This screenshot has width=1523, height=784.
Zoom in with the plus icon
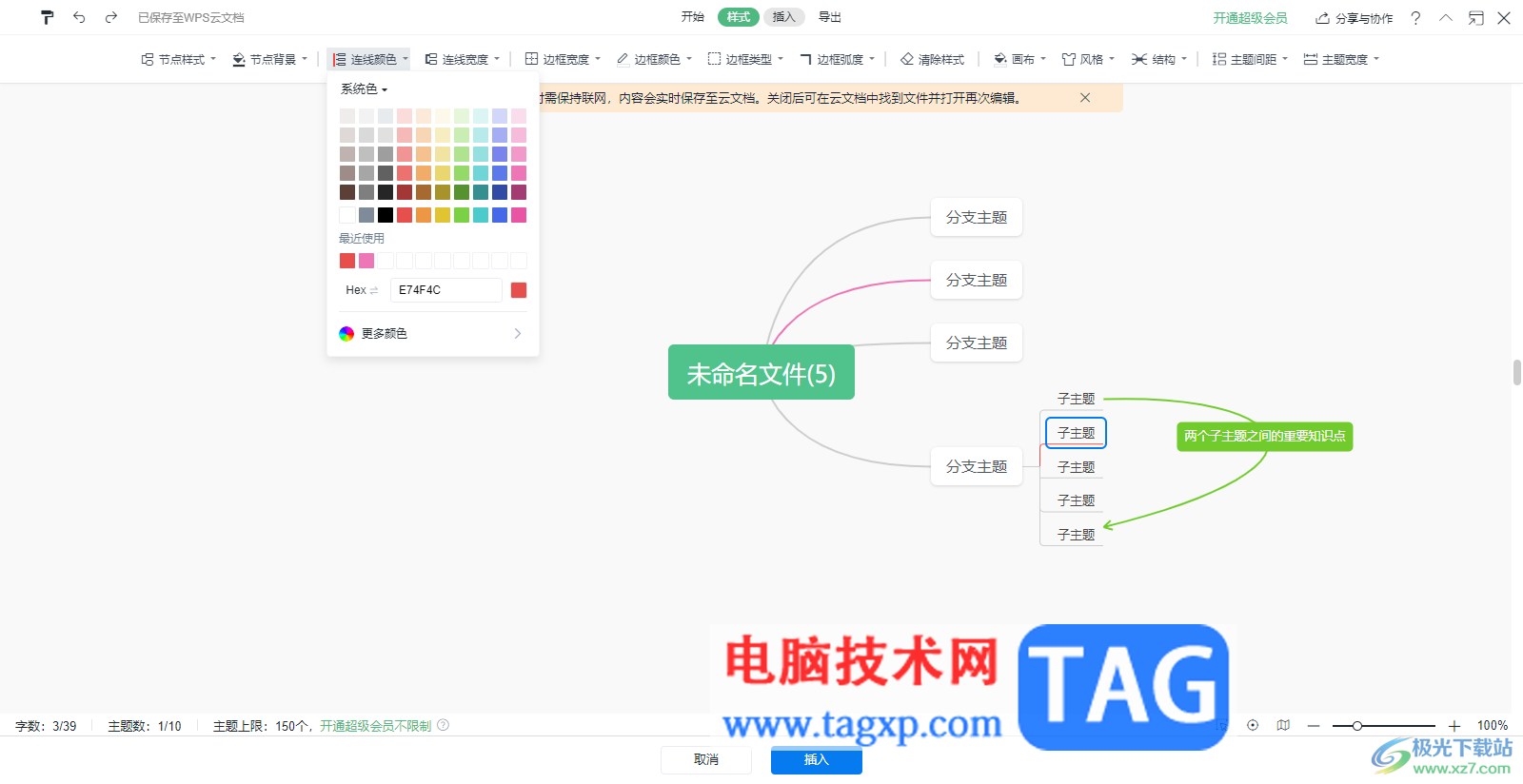coord(1454,726)
